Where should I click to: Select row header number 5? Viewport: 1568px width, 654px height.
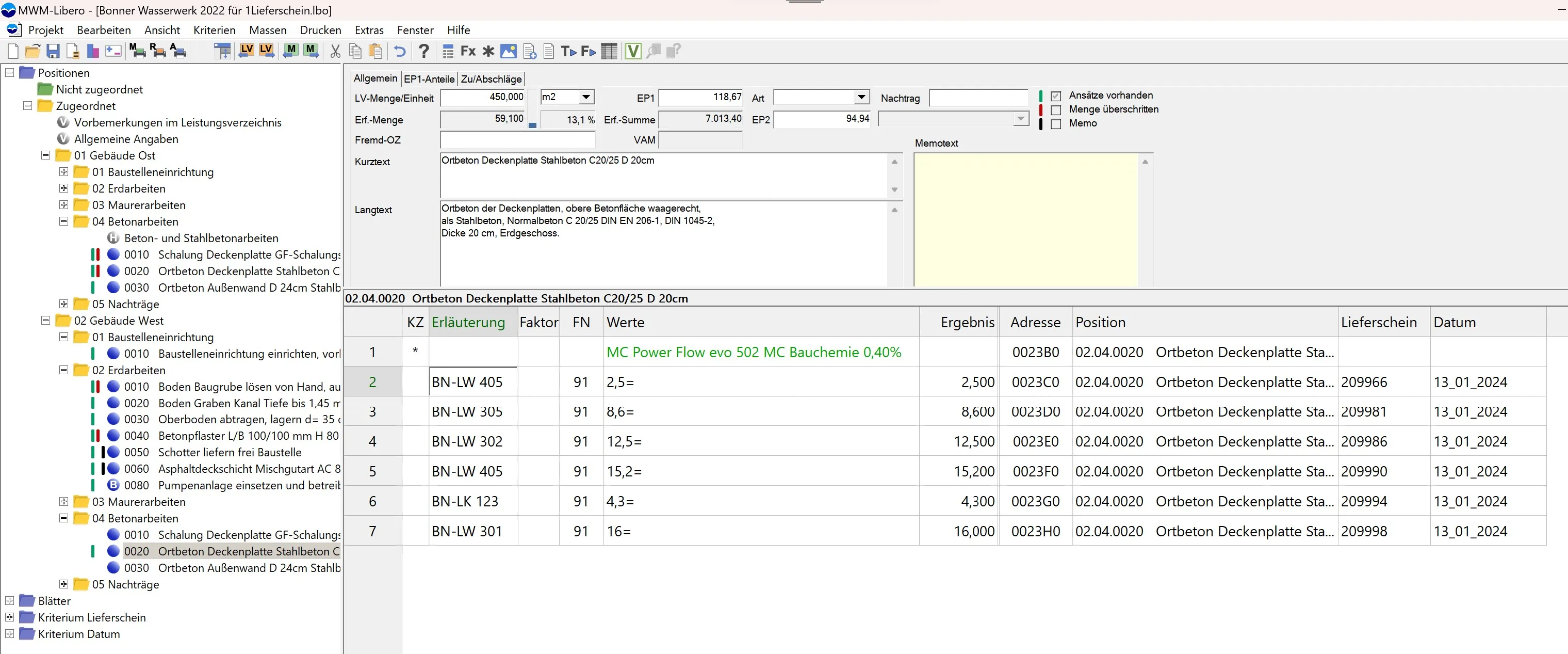point(372,471)
